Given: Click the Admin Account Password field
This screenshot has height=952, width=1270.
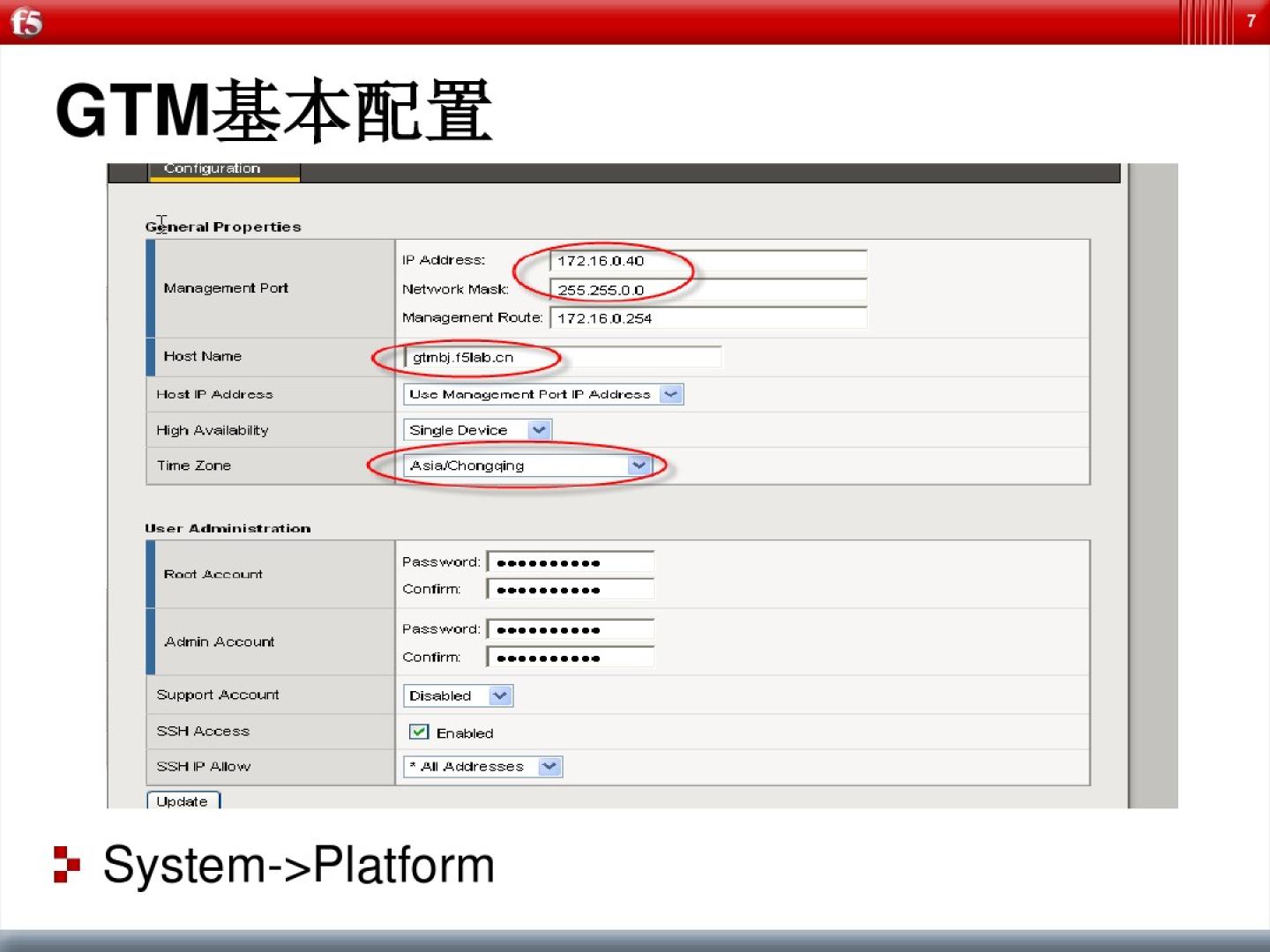Looking at the screenshot, I should (x=571, y=629).
